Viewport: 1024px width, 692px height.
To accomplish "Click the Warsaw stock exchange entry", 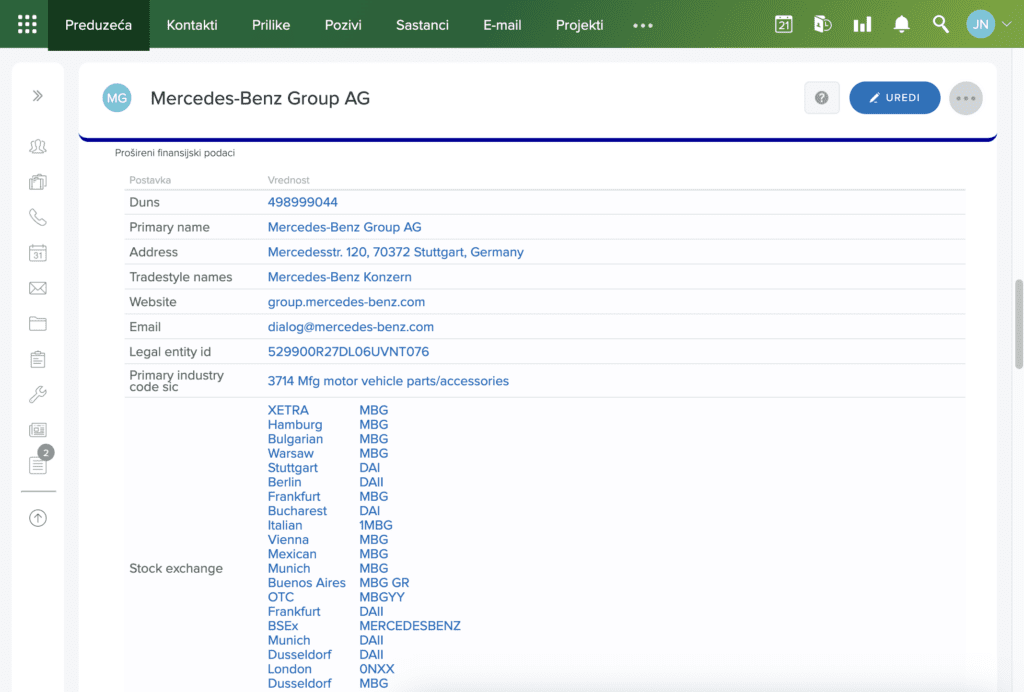I will coord(291,453).
